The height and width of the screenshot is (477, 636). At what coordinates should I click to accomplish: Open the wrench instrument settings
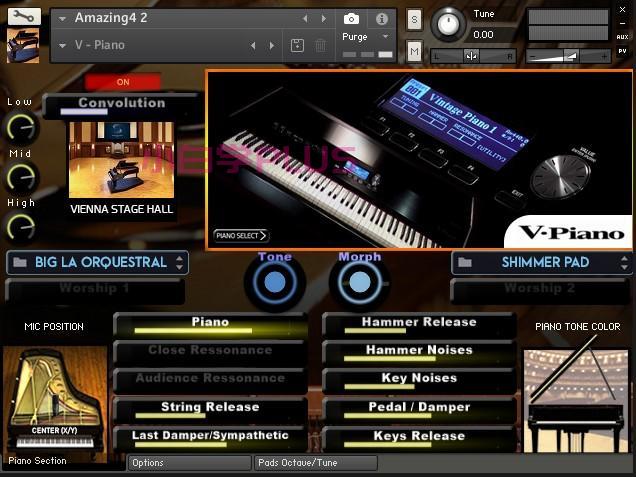24,17
